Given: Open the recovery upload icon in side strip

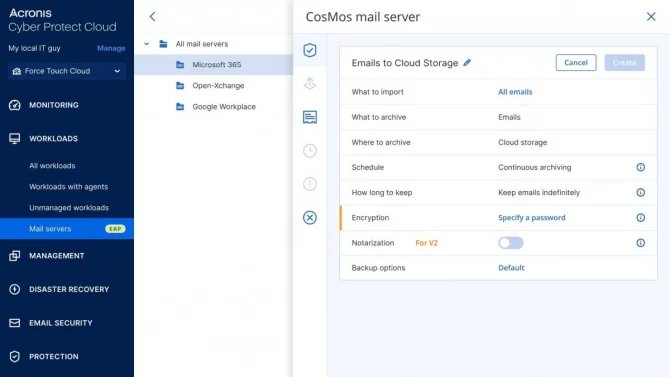Looking at the screenshot, I should point(310,83).
